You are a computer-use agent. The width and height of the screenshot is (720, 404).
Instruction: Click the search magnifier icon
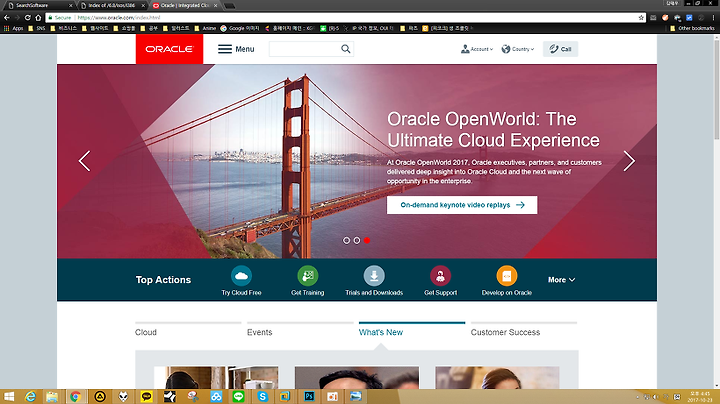[346, 49]
